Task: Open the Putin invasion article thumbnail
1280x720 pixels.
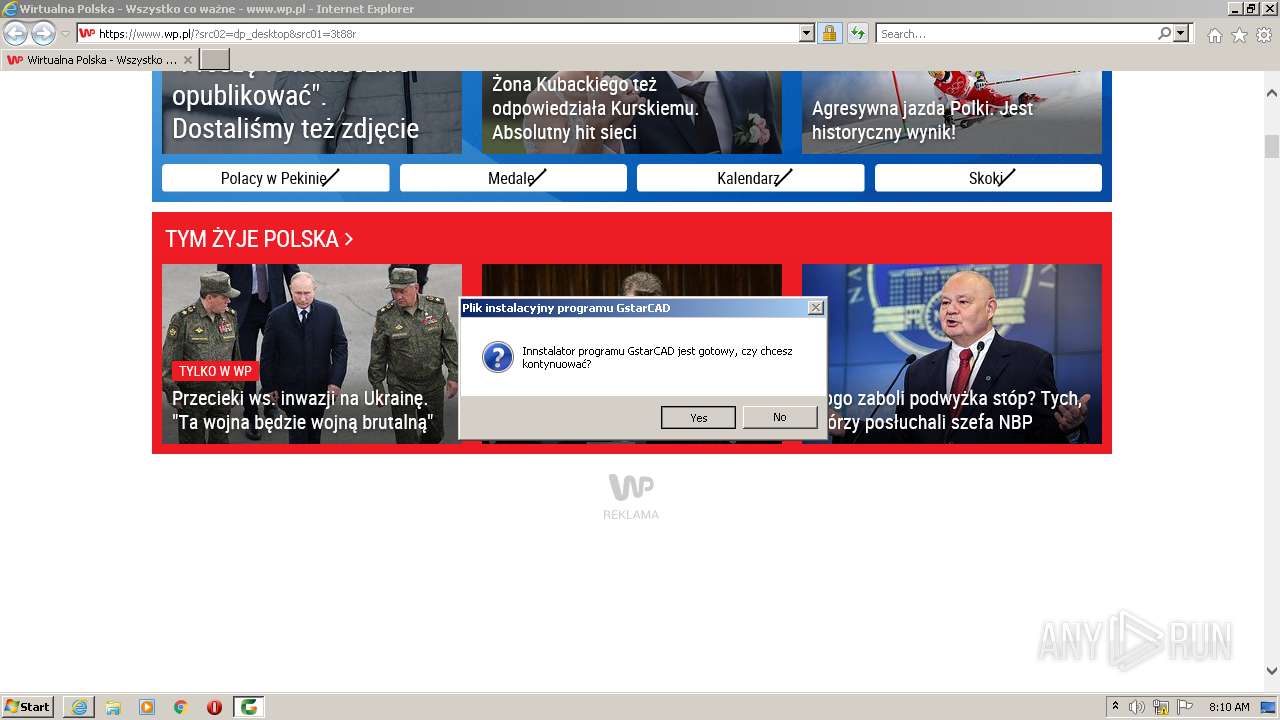Action: pyautogui.click(x=312, y=354)
